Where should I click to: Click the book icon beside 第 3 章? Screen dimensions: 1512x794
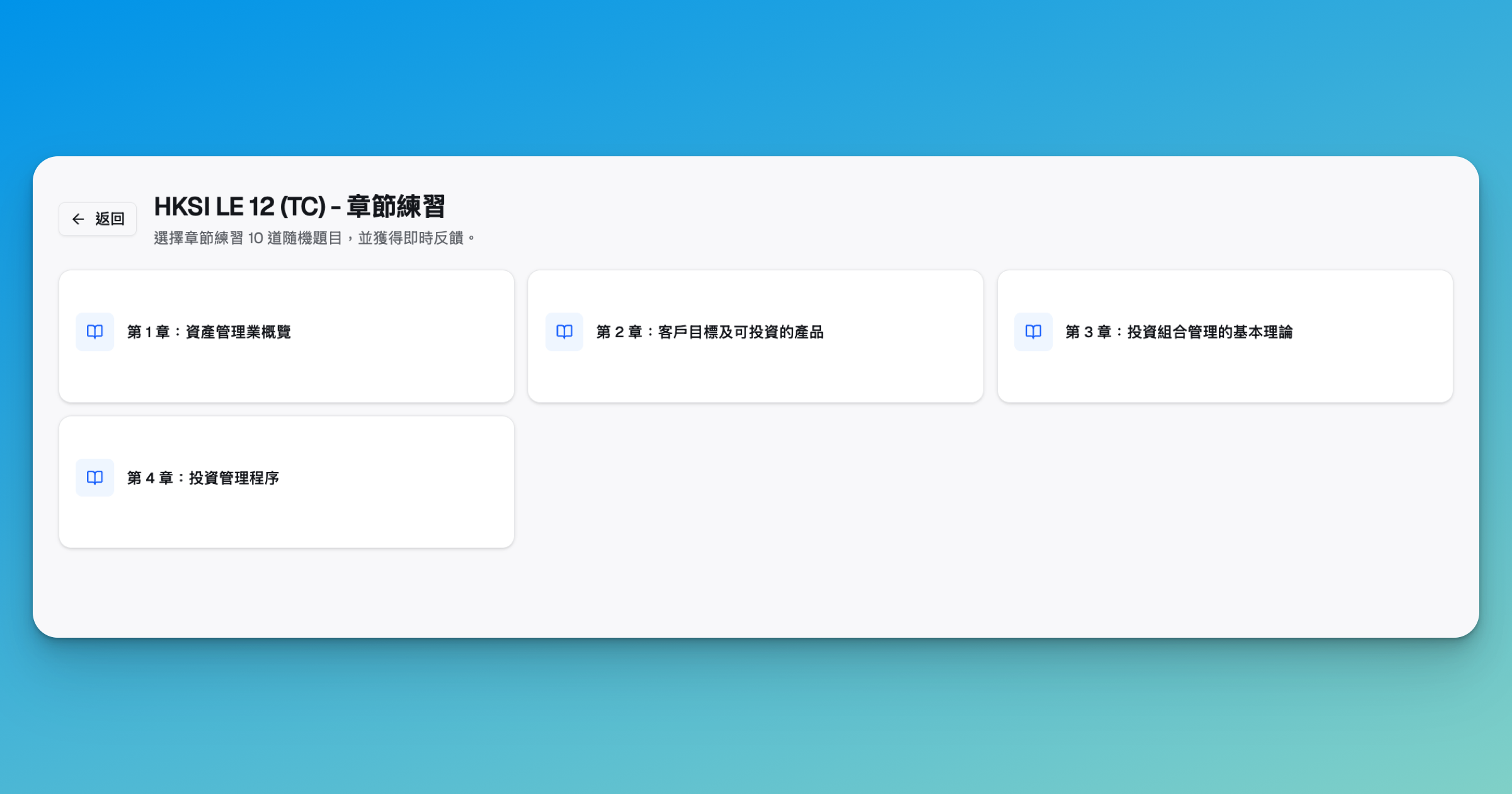(x=1033, y=331)
